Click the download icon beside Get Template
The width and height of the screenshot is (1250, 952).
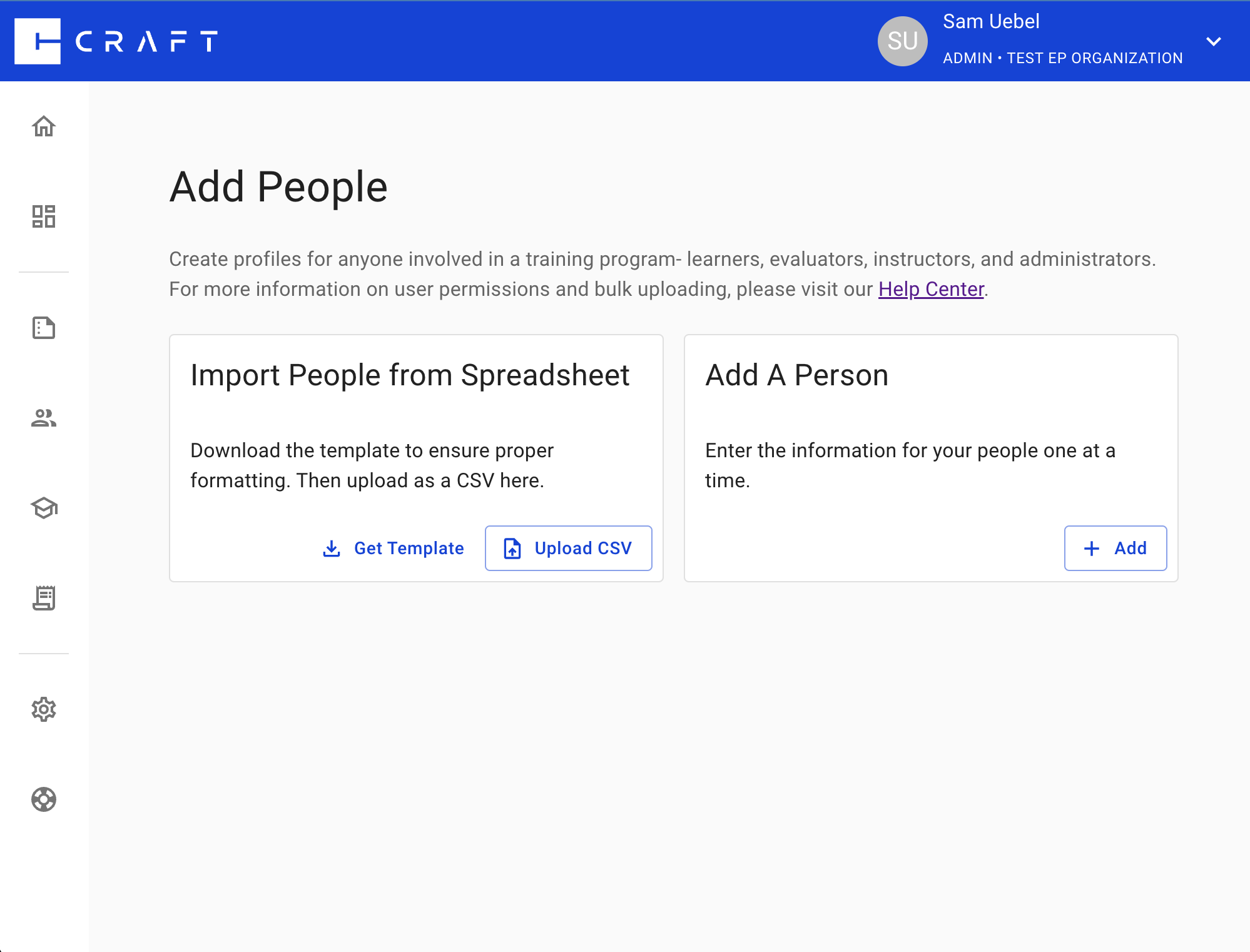(x=331, y=548)
